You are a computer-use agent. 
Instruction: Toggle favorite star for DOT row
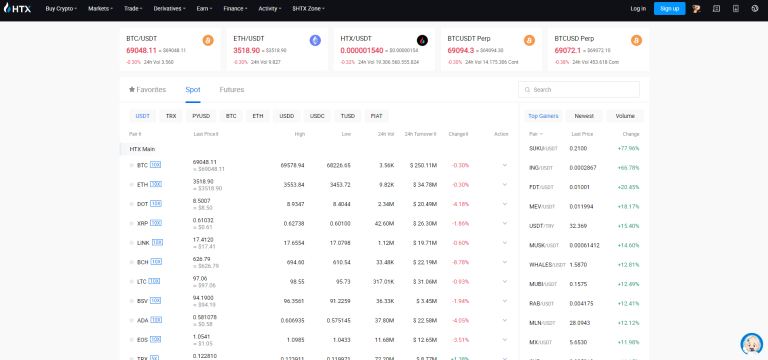[x=131, y=204]
